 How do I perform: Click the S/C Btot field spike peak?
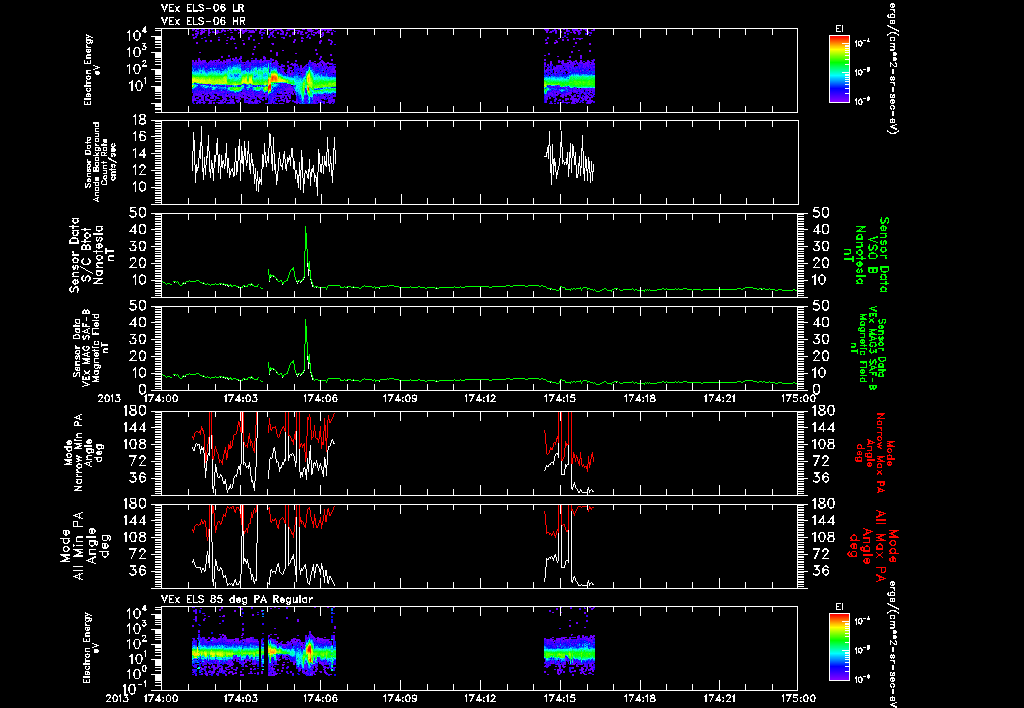[x=305, y=227]
